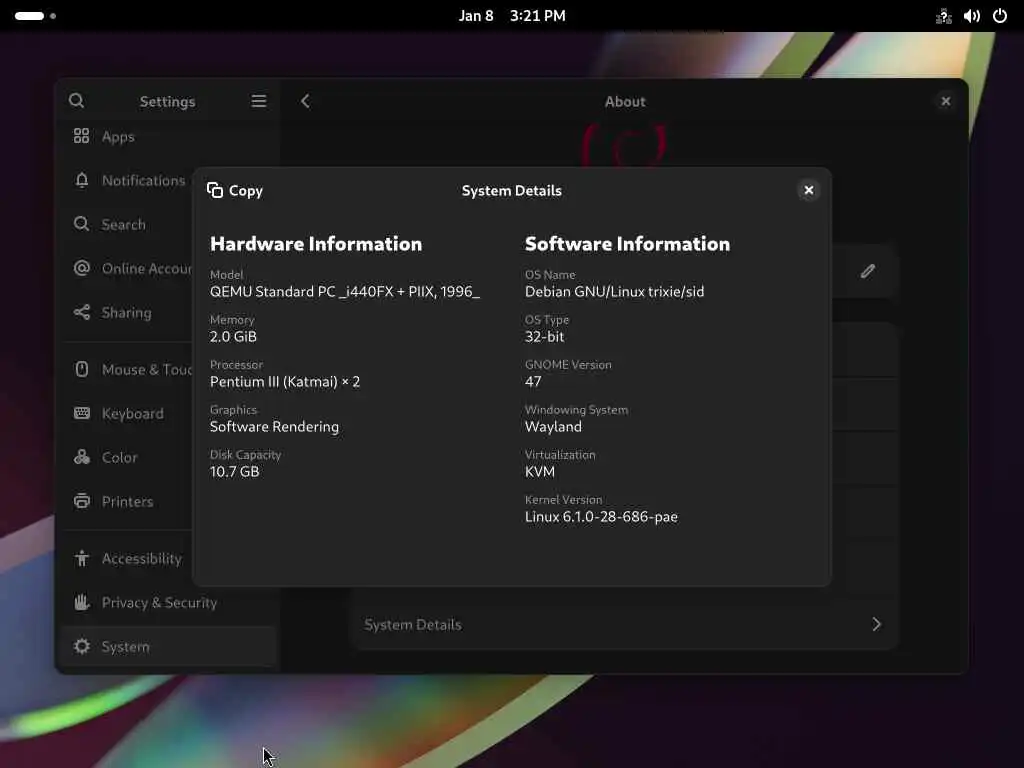1024x768 pixels.
Task: Click the Software Rendering graphics value
Action: pyautogui.click(x=274, y=427)
